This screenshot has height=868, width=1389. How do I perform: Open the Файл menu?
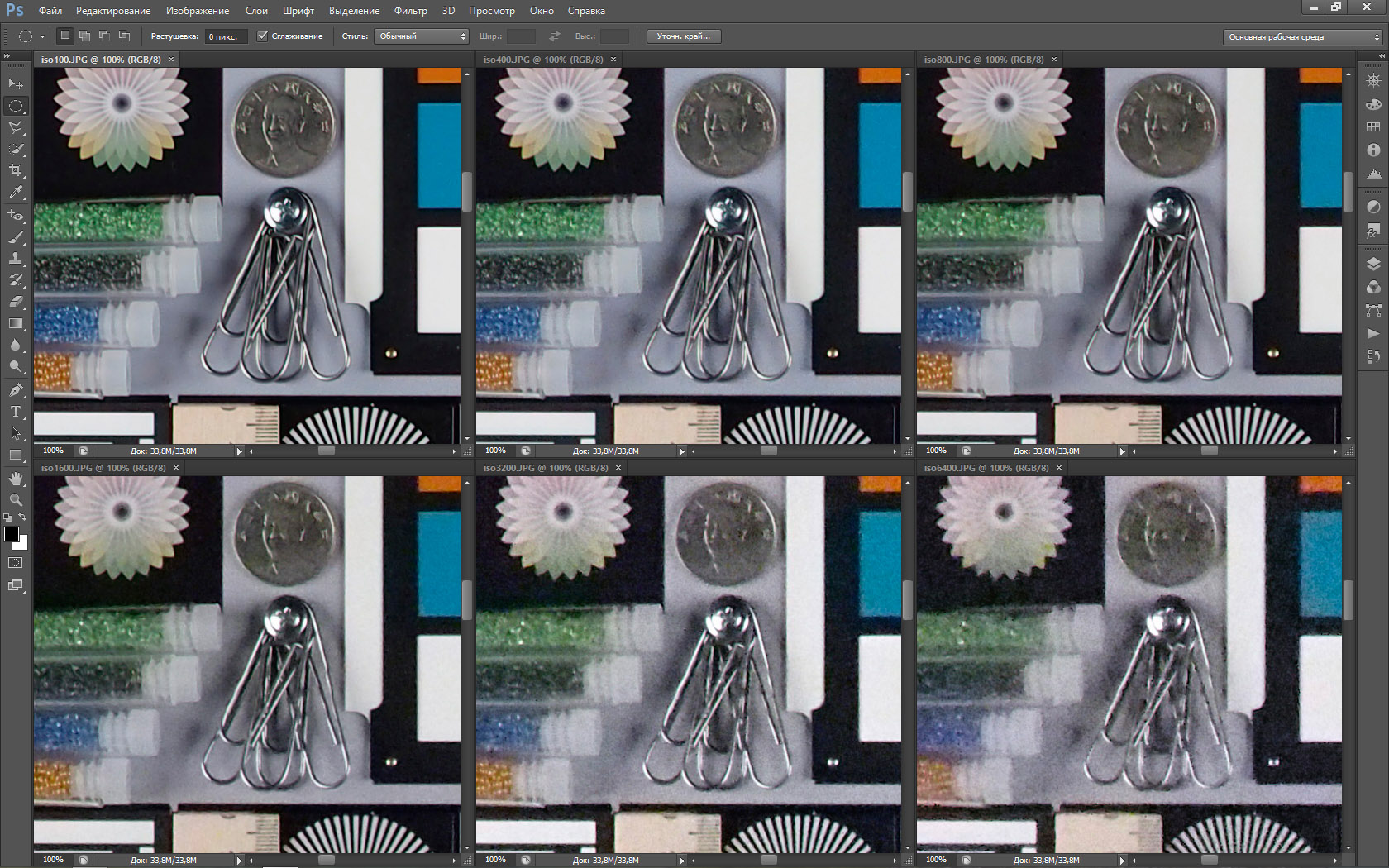pyautogui.click(x=50, y=11)
